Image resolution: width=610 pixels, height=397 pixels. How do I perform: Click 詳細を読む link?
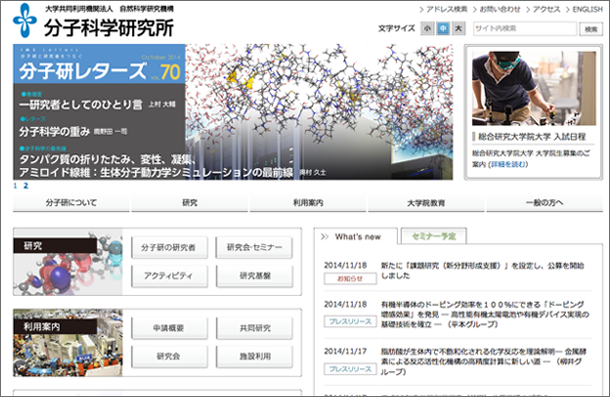coord(509,164)
